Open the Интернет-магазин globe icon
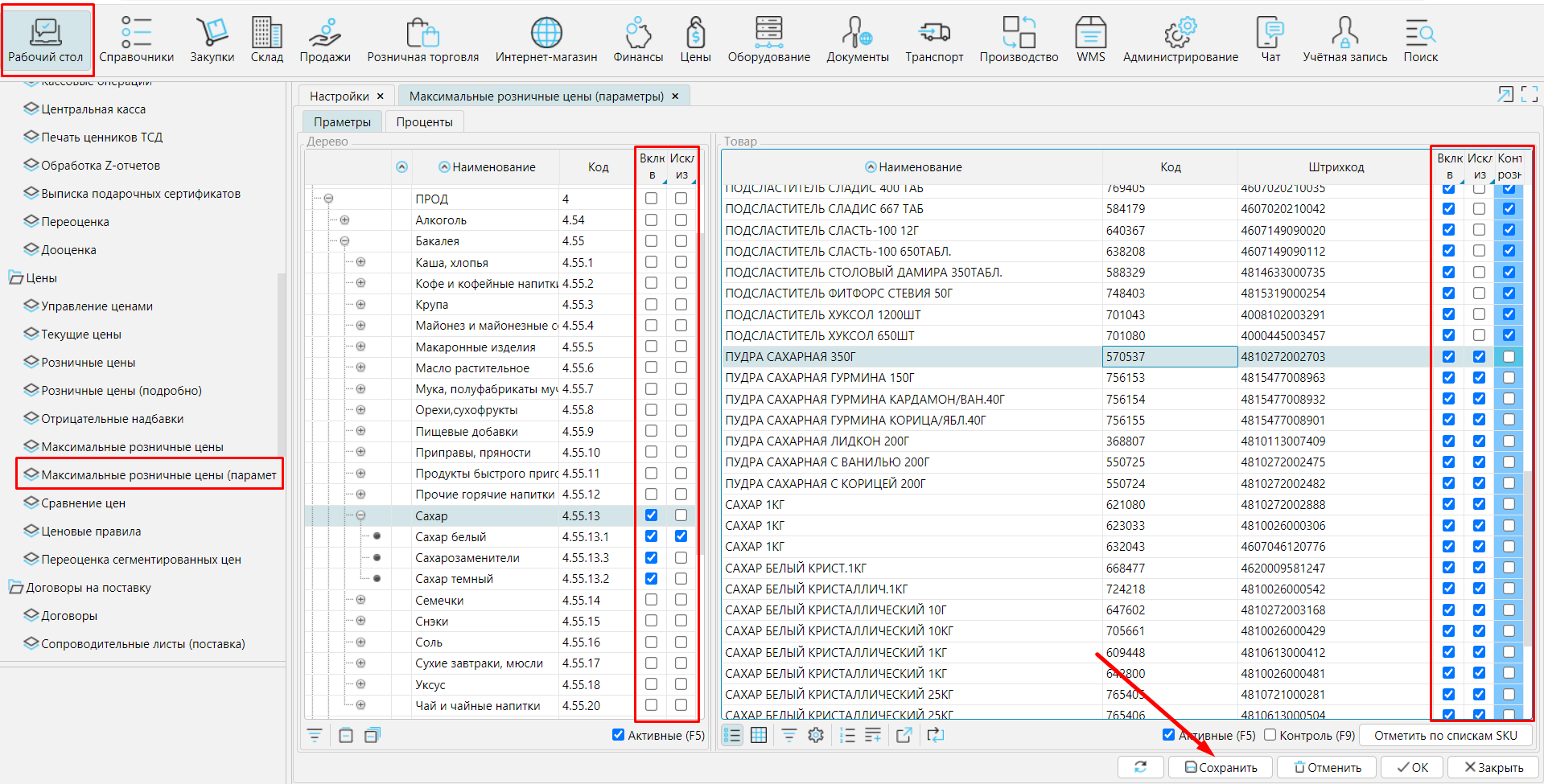The width and height of the screenshot is (1544, 784). click(x=546, y=40)
